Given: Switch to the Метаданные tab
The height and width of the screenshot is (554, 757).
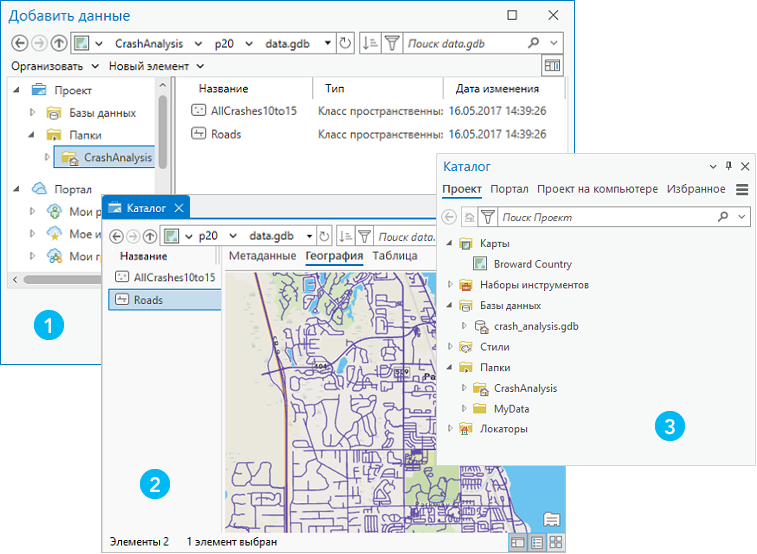Looking at the screenshot, I should click(263, 256).
